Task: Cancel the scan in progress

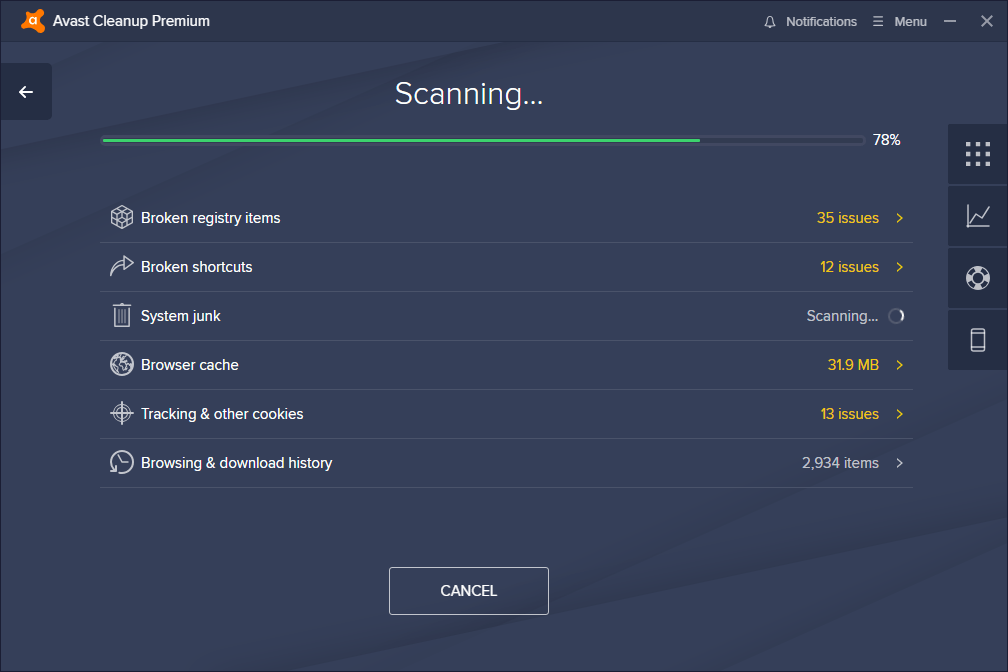Action: pos(468,591)
